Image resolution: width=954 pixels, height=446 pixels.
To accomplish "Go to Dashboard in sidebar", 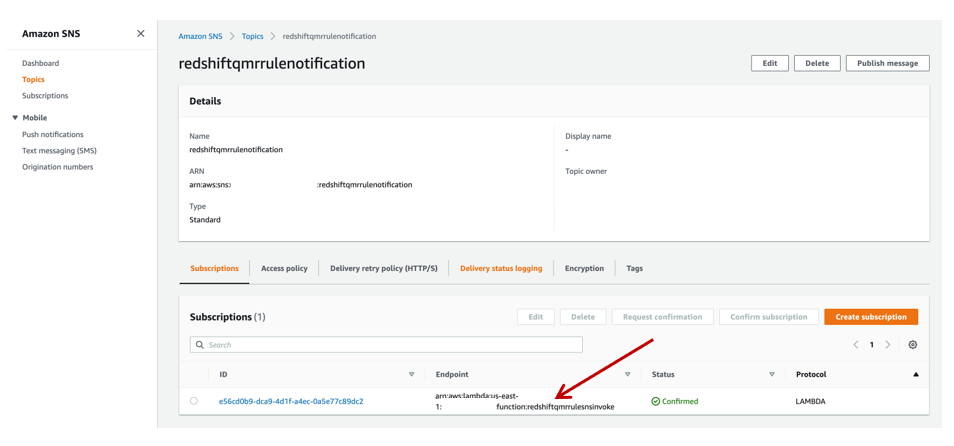I will tap(41, 63).
